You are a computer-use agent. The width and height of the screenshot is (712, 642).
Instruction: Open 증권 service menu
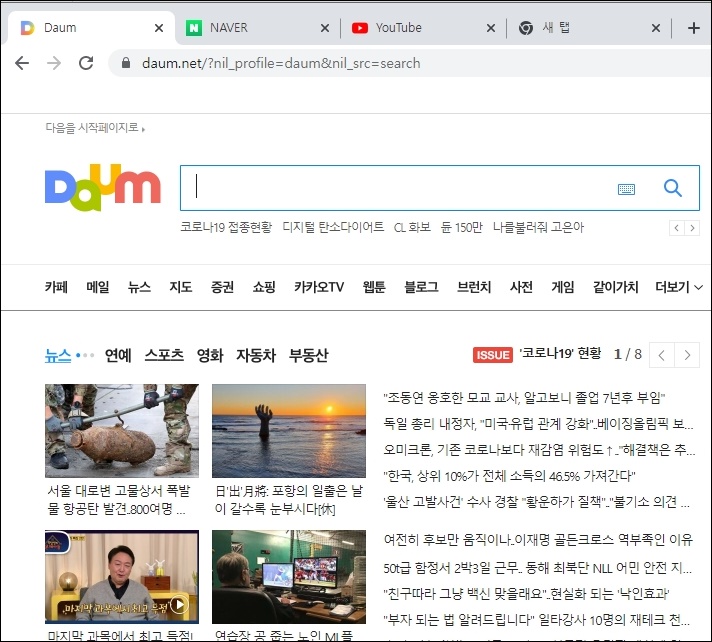click(x=222, y=287)
